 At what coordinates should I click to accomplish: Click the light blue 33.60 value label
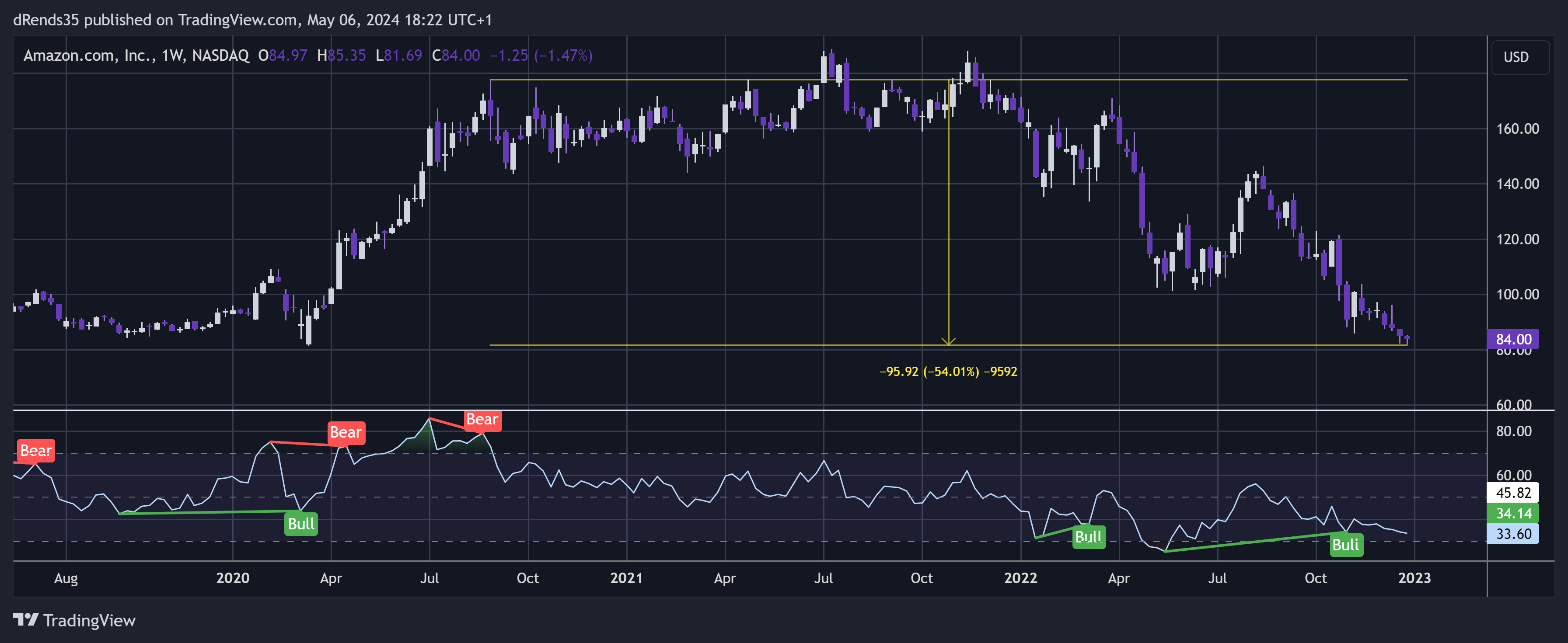click(x=1512, y=534)
